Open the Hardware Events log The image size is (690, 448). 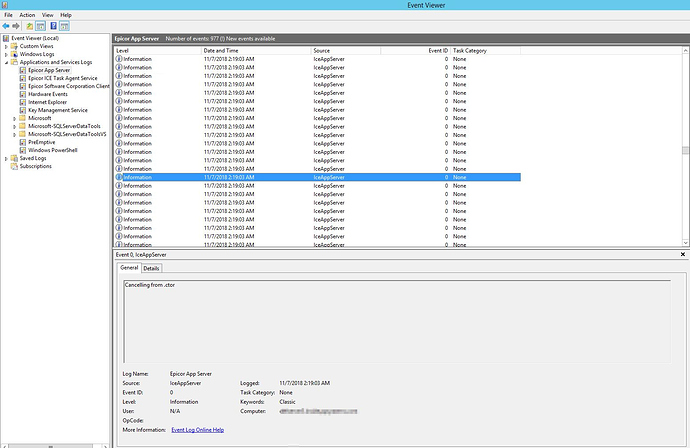(x=48, y=94)
